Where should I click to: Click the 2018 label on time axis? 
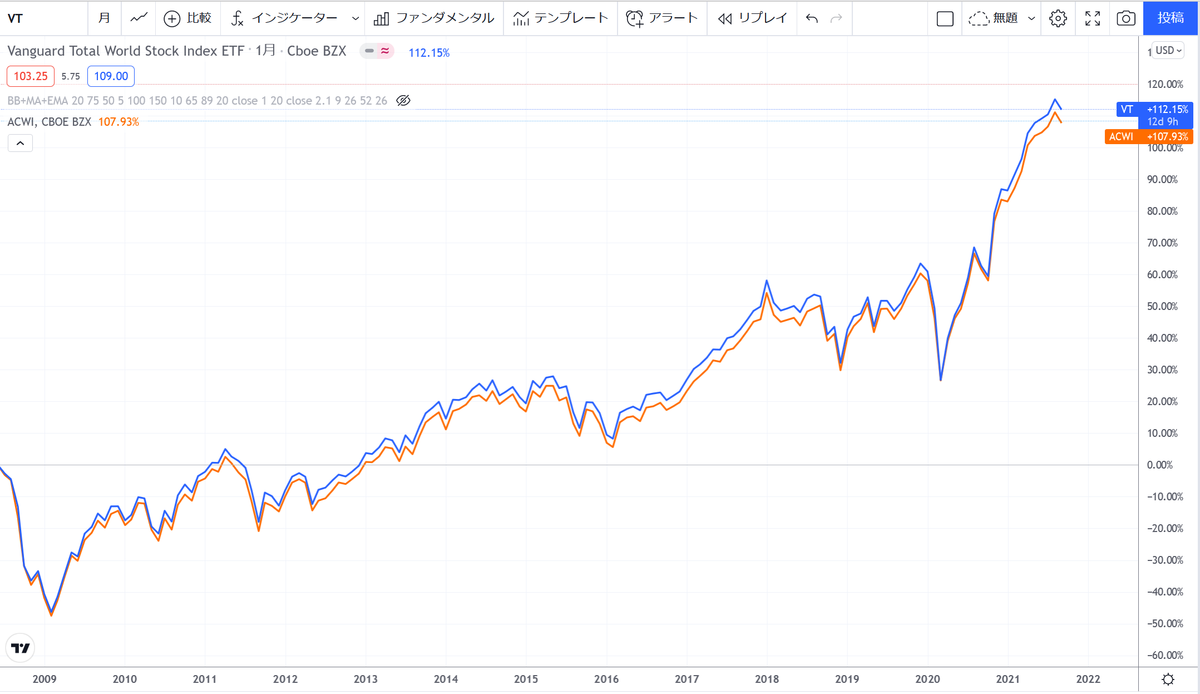tap(767, 679)
